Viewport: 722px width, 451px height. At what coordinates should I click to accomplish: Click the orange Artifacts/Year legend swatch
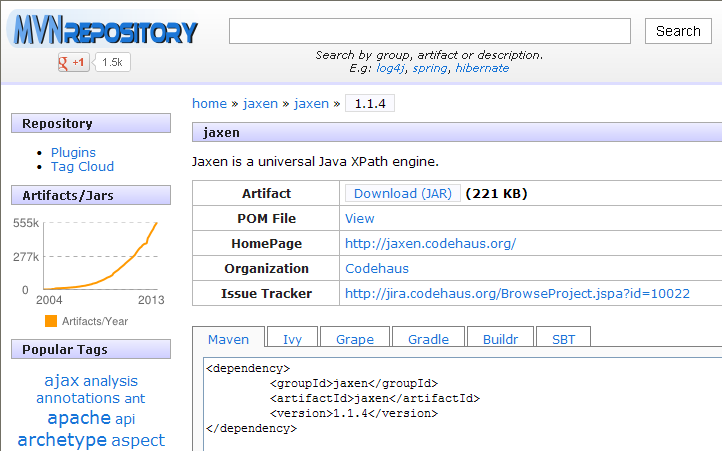coord(50,321)
